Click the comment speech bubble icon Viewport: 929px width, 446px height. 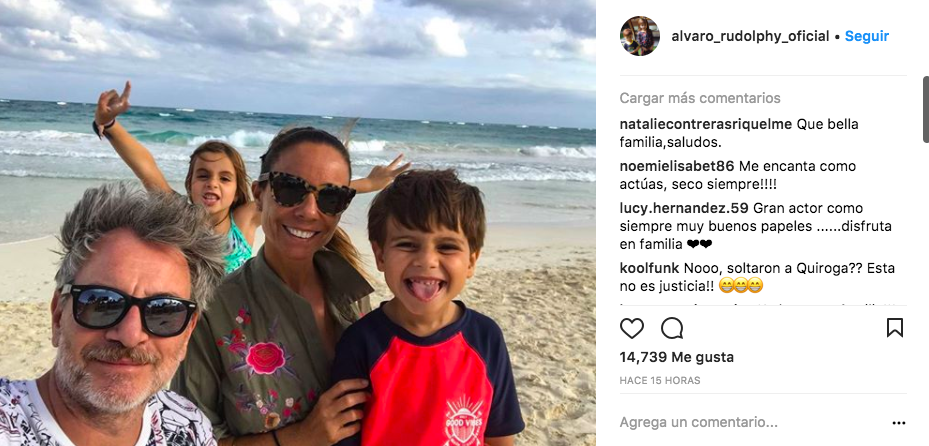coord(672,328)
